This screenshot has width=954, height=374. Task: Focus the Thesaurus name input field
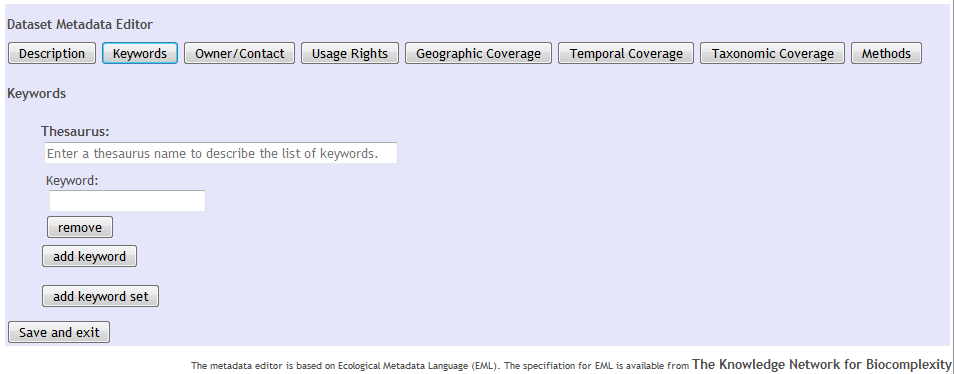[221, 153]
